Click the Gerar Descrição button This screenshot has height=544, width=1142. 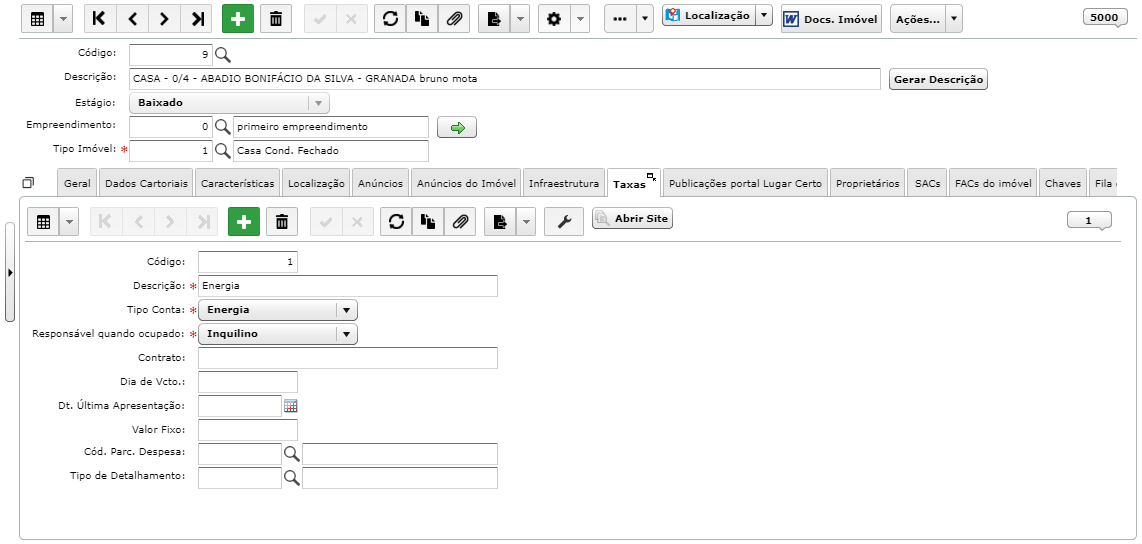pos(938,79)
